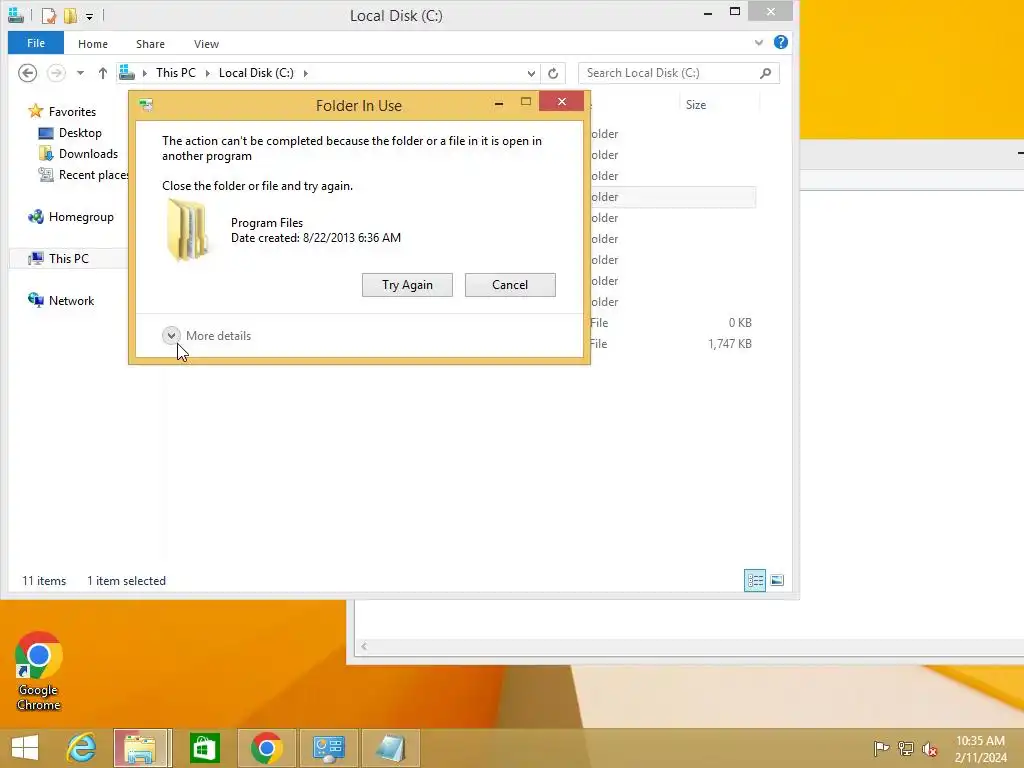Screen dimensions: 1024x768
Task: Open Chrome from the taskbar
Action: pos(266,748)
